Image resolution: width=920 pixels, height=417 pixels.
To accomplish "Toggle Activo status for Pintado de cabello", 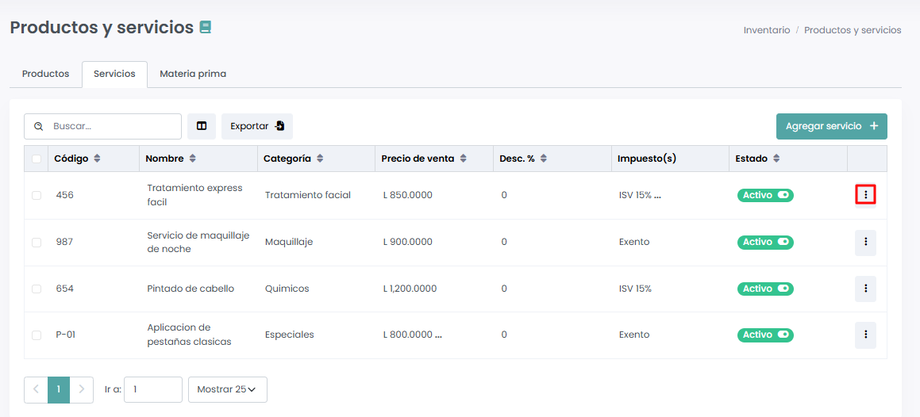I will (x=765, y=288).
